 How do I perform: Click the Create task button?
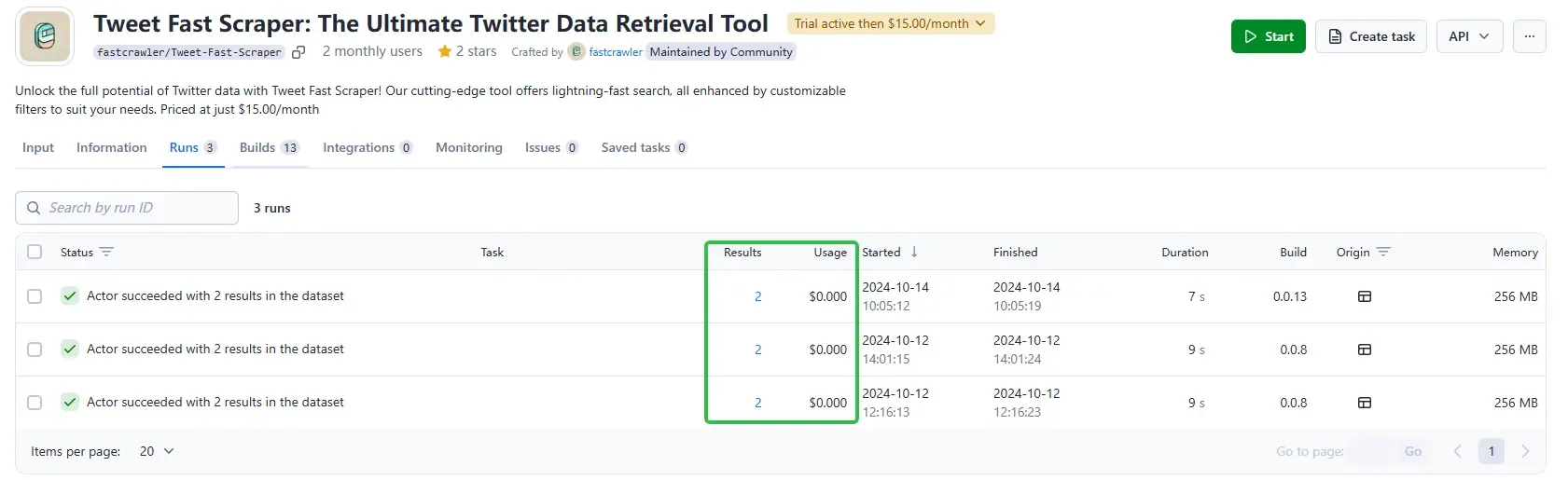[x=1371, y=36]
